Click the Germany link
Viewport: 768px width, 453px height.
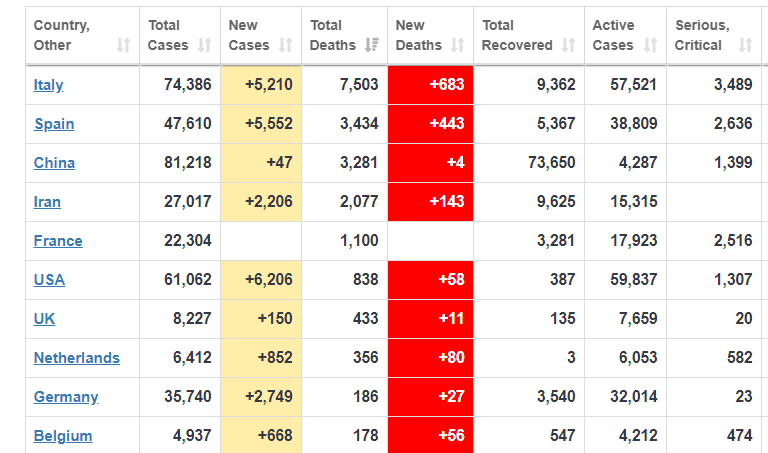[x=66, y=397]
